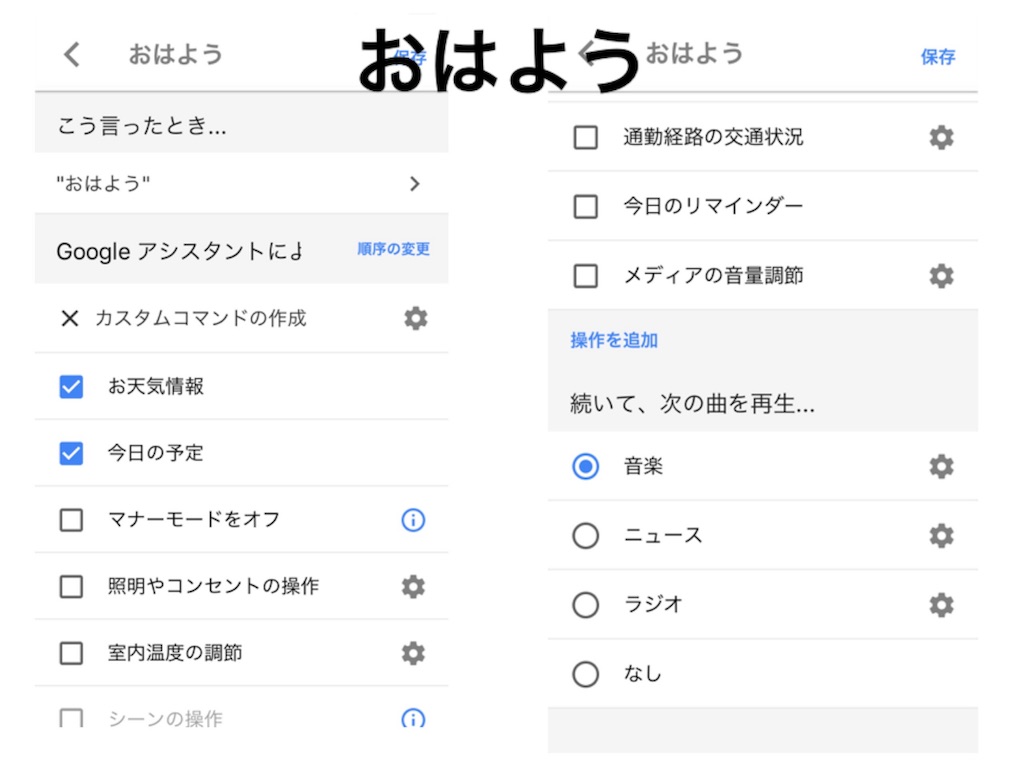
Task: Open gear settings next to ラジオ
Action: (940, 605)
